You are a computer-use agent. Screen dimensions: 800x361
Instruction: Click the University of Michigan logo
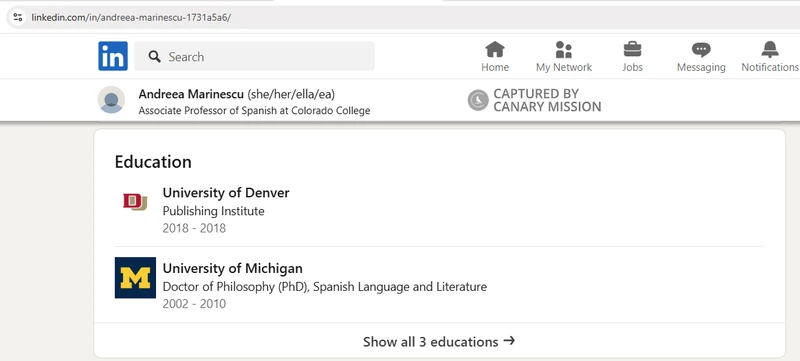point(135,277)
